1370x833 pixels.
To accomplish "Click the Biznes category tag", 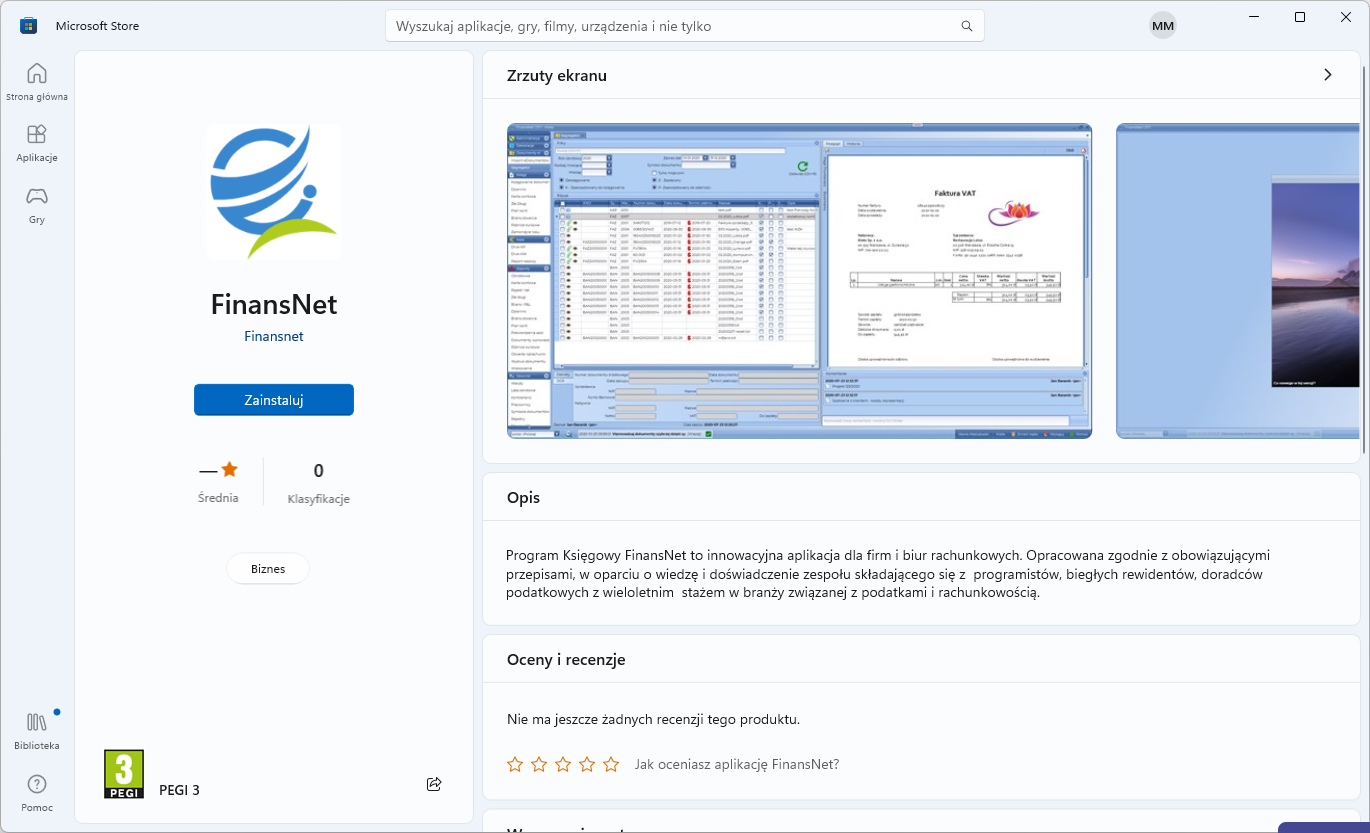I will tap(268, 569).
